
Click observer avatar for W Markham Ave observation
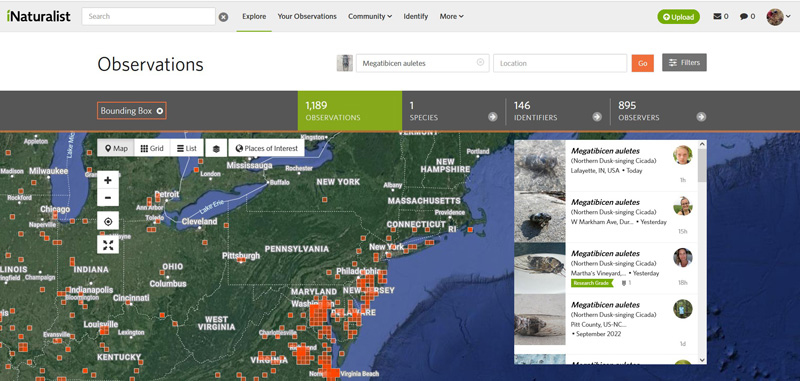[x=683, y=206]
